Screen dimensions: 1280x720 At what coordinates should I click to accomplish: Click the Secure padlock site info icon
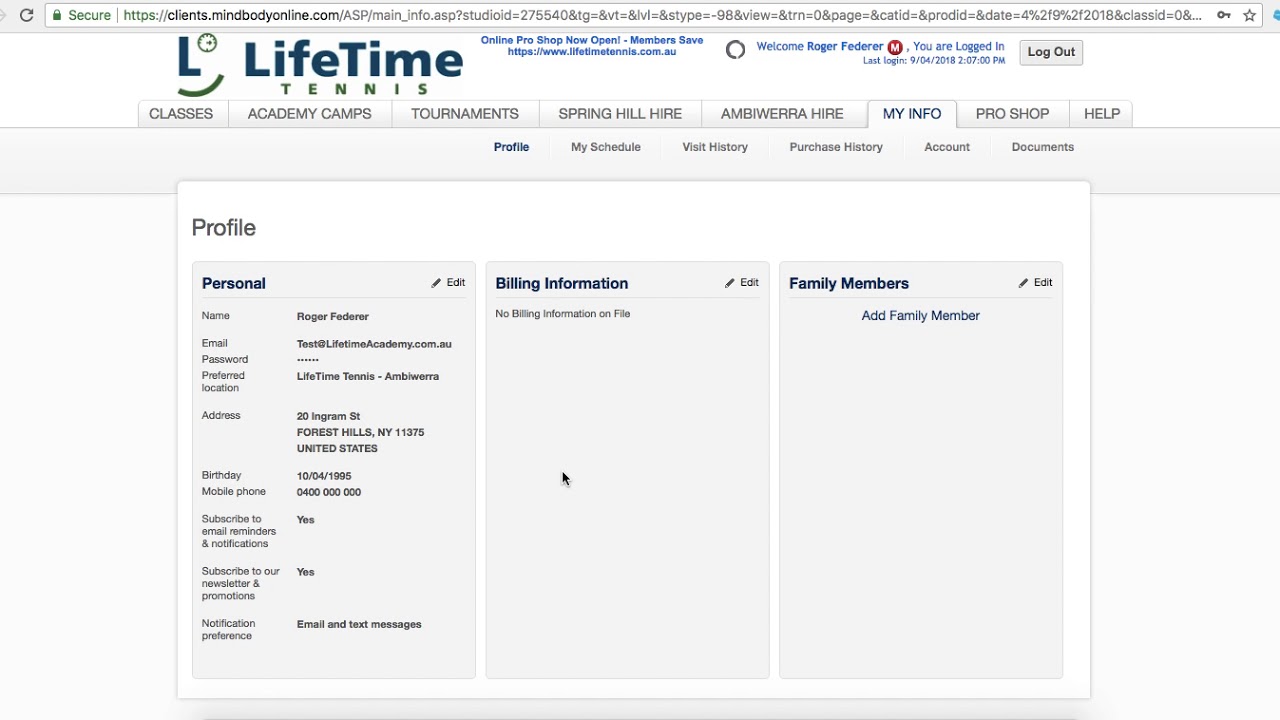click(x=57, y=15)
